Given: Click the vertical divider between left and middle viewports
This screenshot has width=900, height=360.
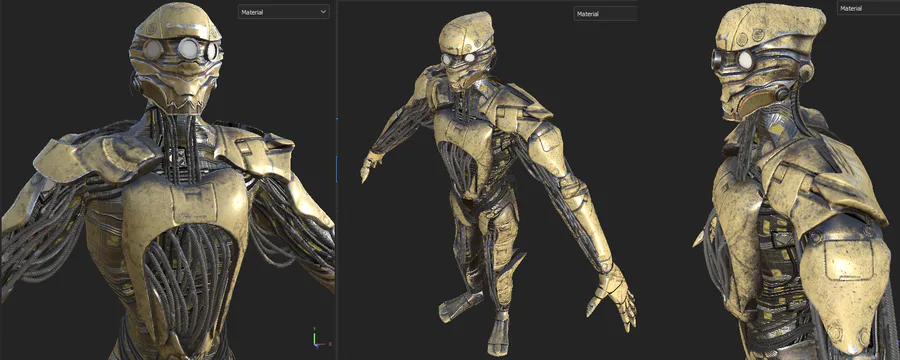Looking at the screenshot, I should [x=337, y=180].
